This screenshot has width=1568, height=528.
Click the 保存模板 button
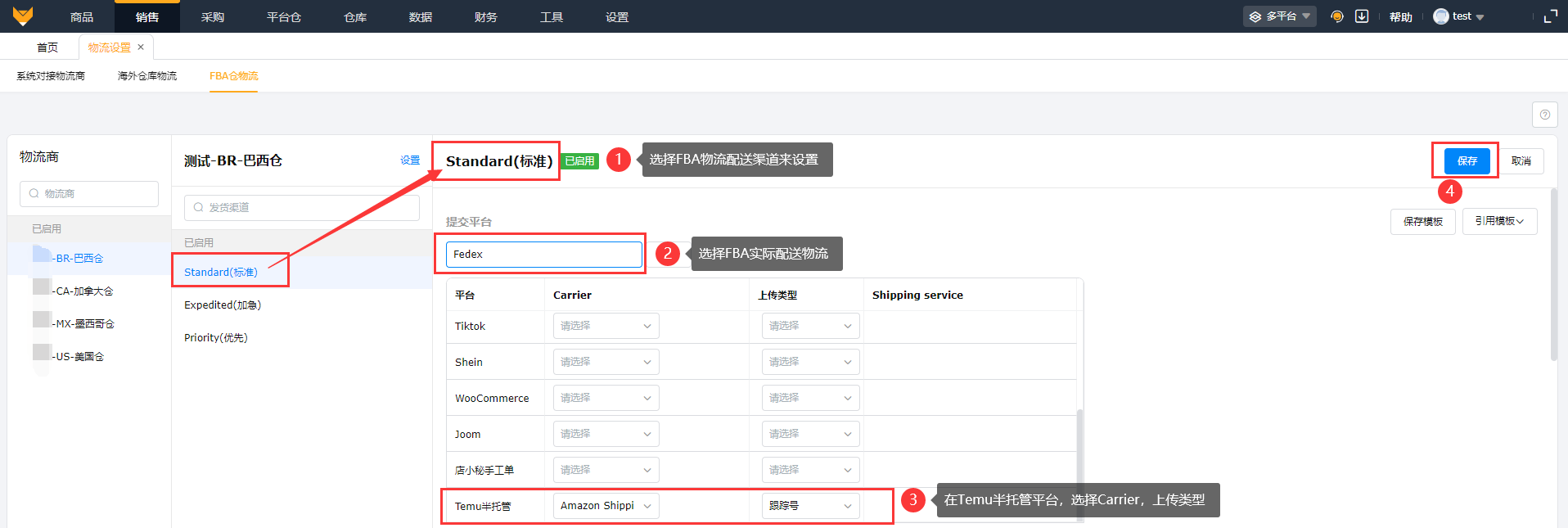1423,221
